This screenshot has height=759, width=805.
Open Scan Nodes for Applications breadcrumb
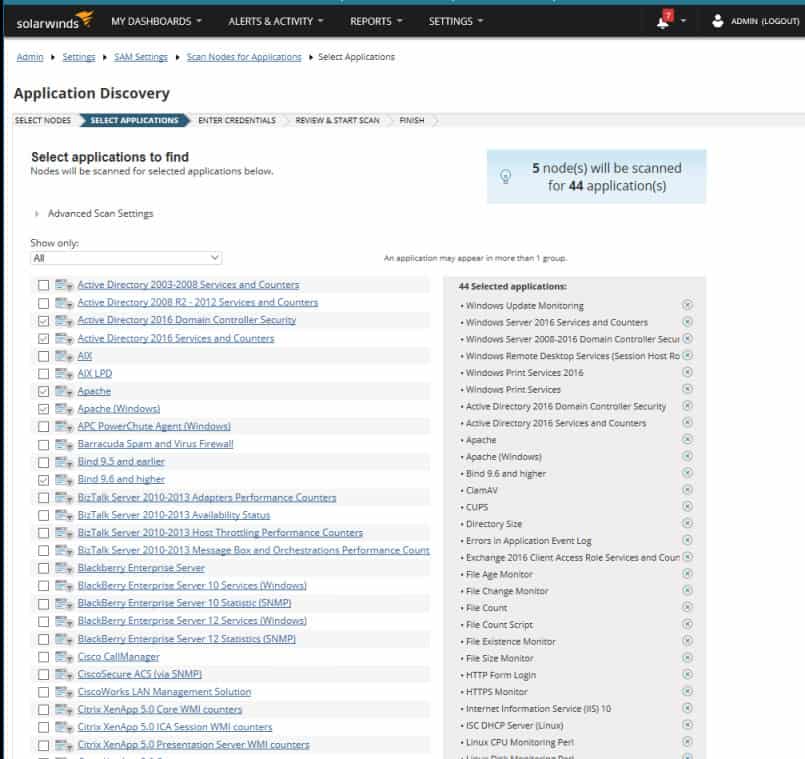[244, 57]
